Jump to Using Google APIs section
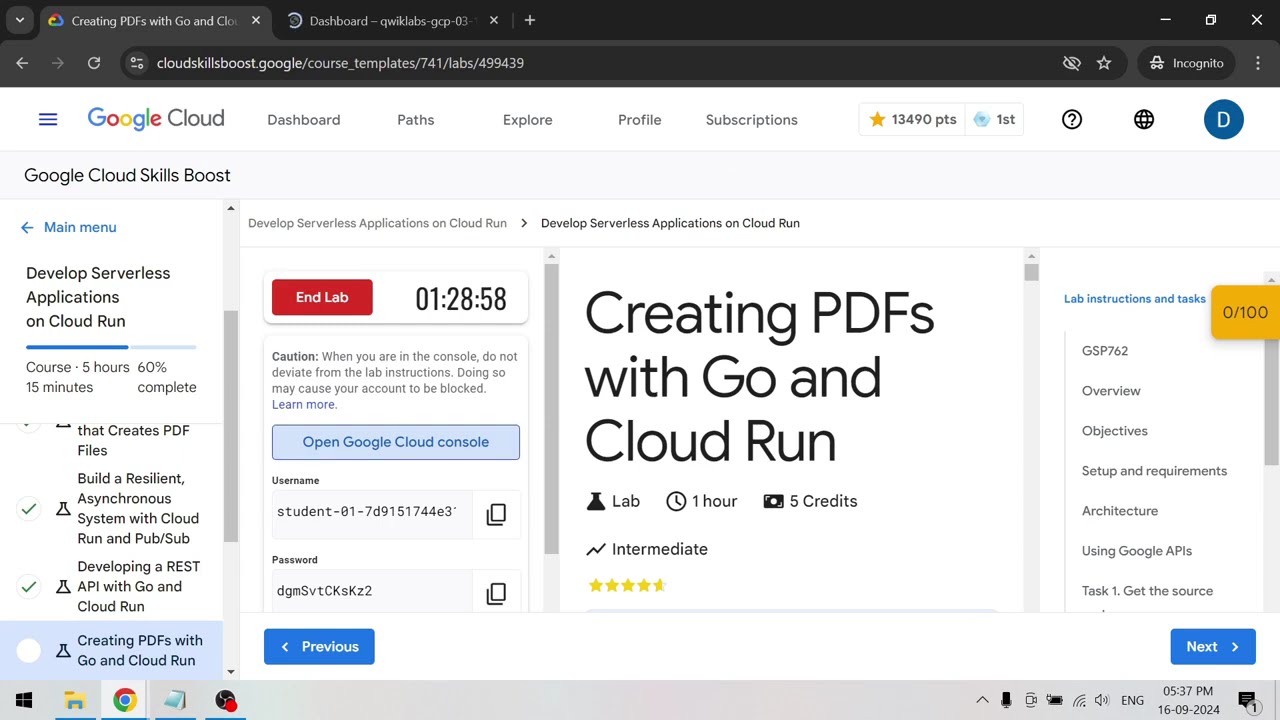 tap(1137, 551)
